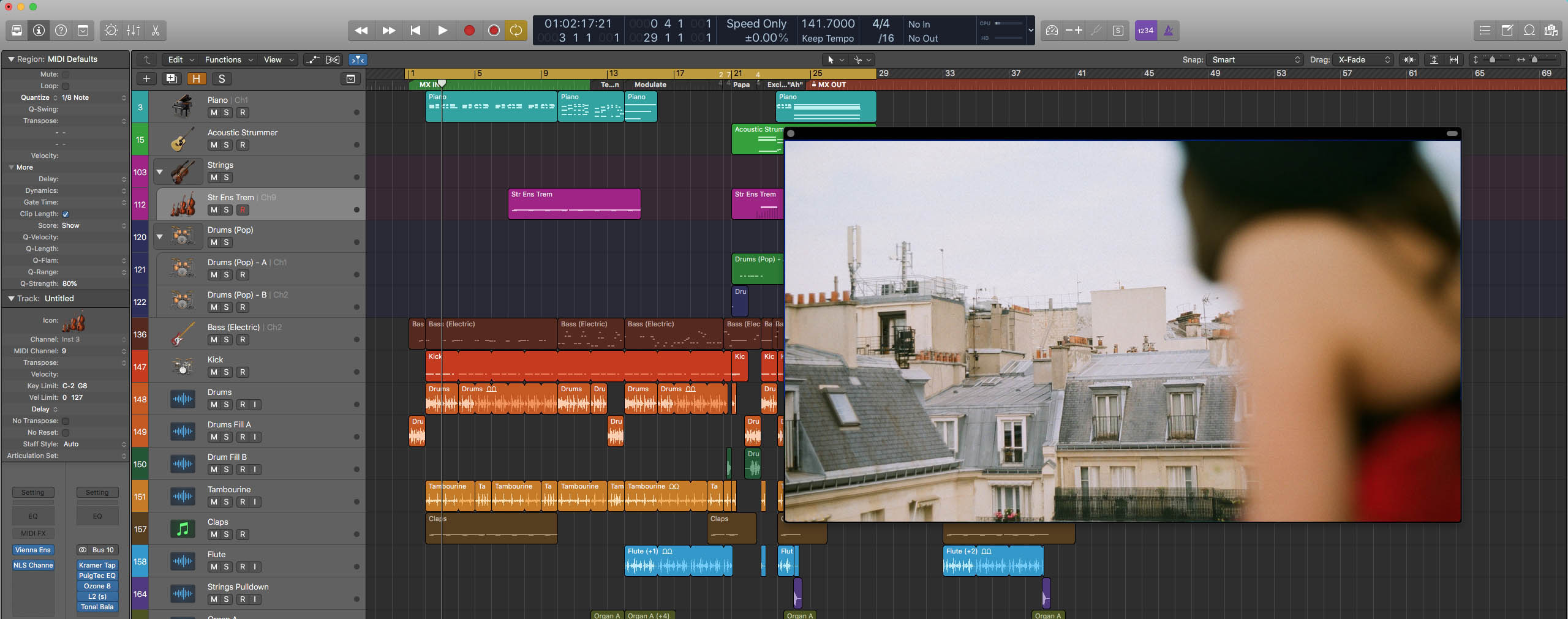Open the Editors scissors button

pos(155,30)
